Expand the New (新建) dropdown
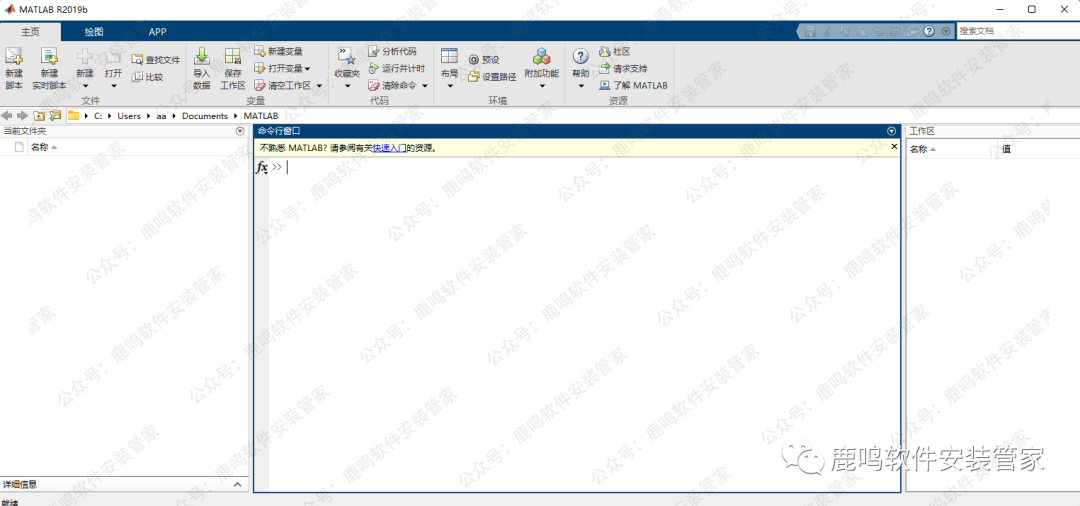Image resolution: width=1080 pixels, height=506 pixels. click(x=85, y=86)
